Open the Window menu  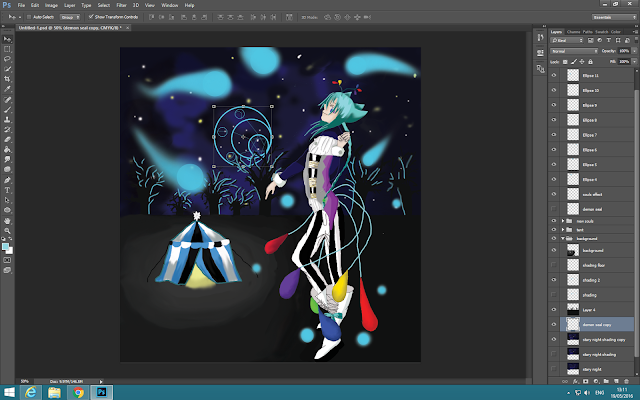pos(169,5)
